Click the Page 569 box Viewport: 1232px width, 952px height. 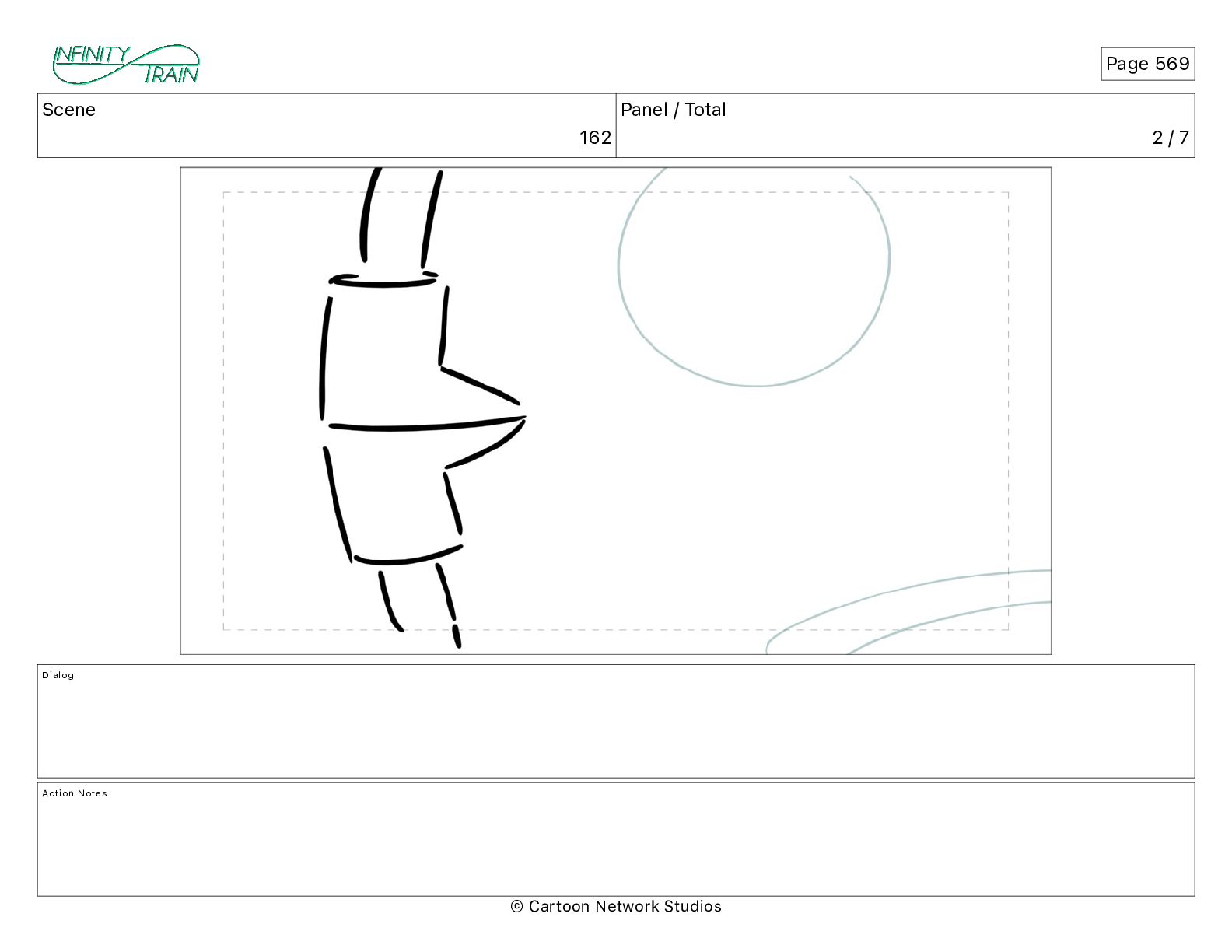coord(1147,64)
